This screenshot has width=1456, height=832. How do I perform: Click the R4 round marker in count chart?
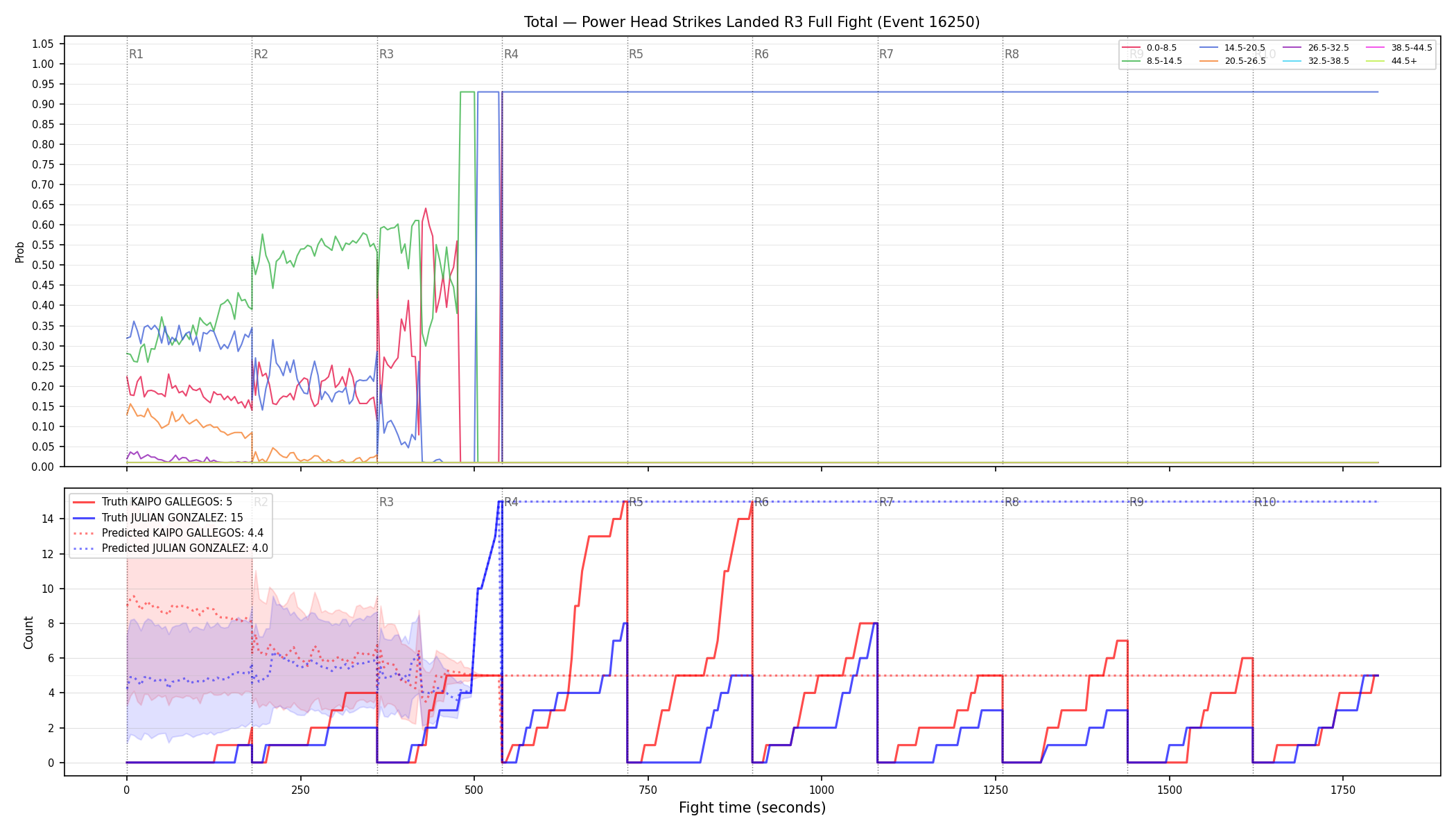511,502
